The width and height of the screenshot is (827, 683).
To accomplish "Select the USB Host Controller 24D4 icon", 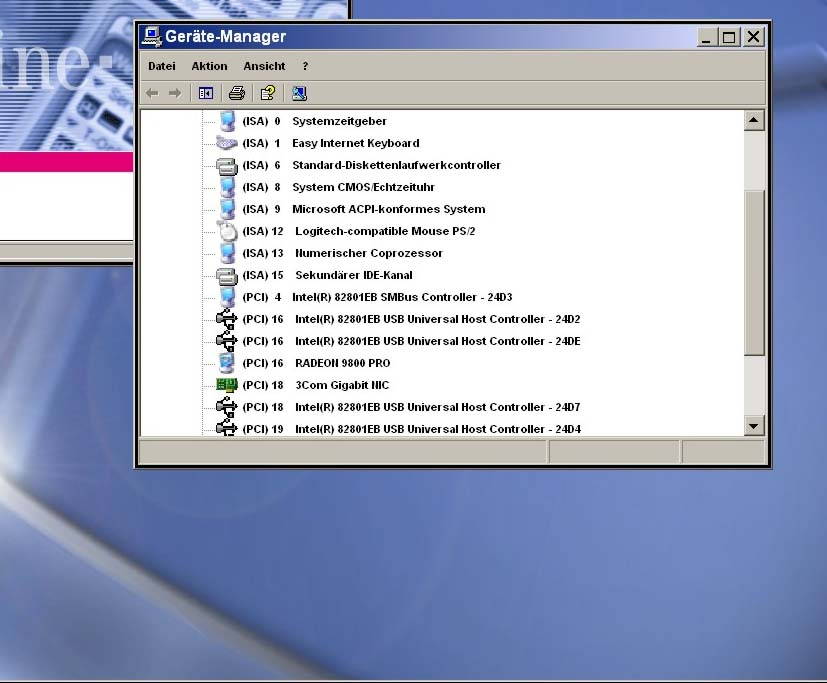I will 227,428.
